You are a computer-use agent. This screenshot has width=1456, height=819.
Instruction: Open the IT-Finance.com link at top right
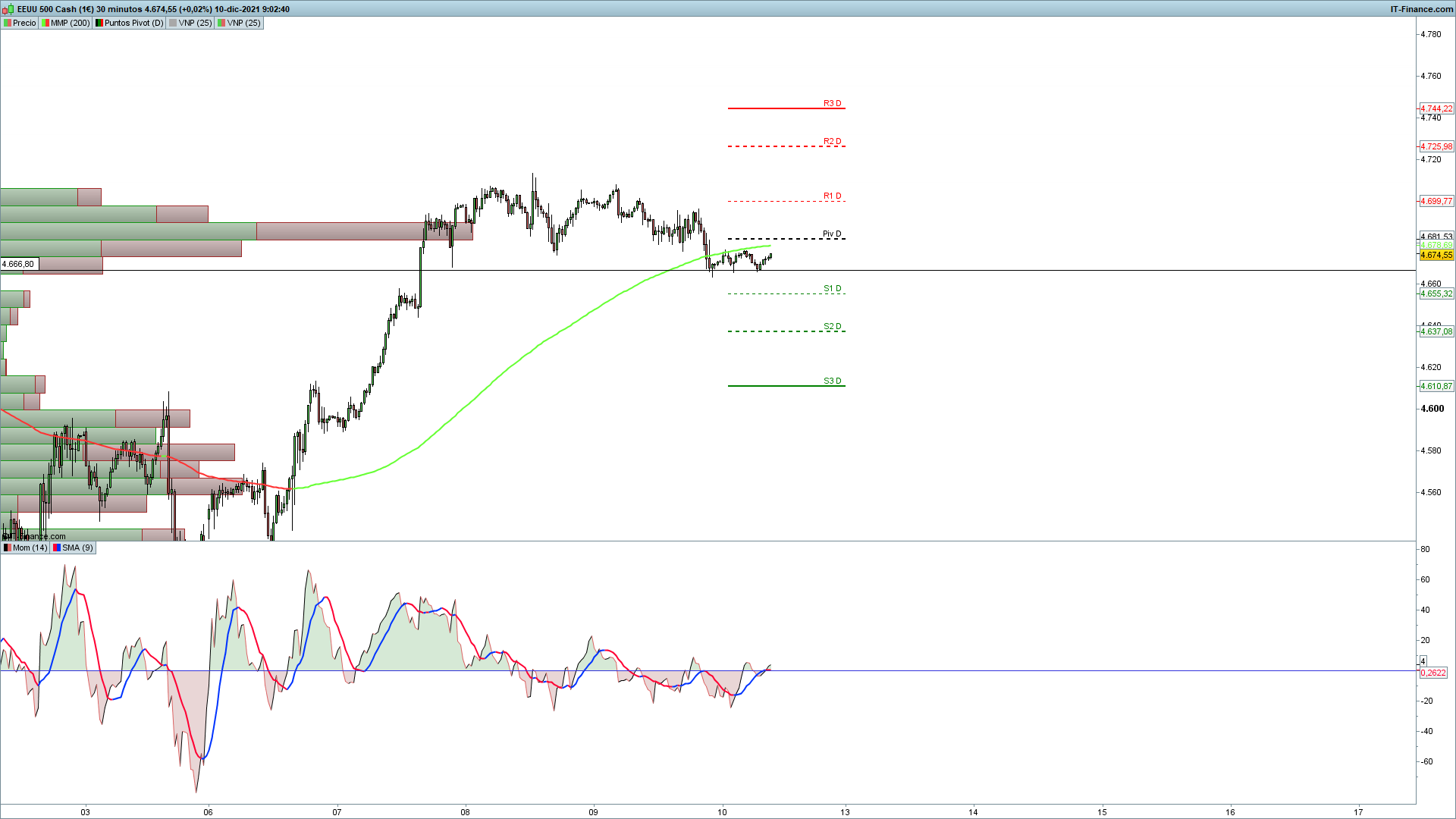[1422, 9]
